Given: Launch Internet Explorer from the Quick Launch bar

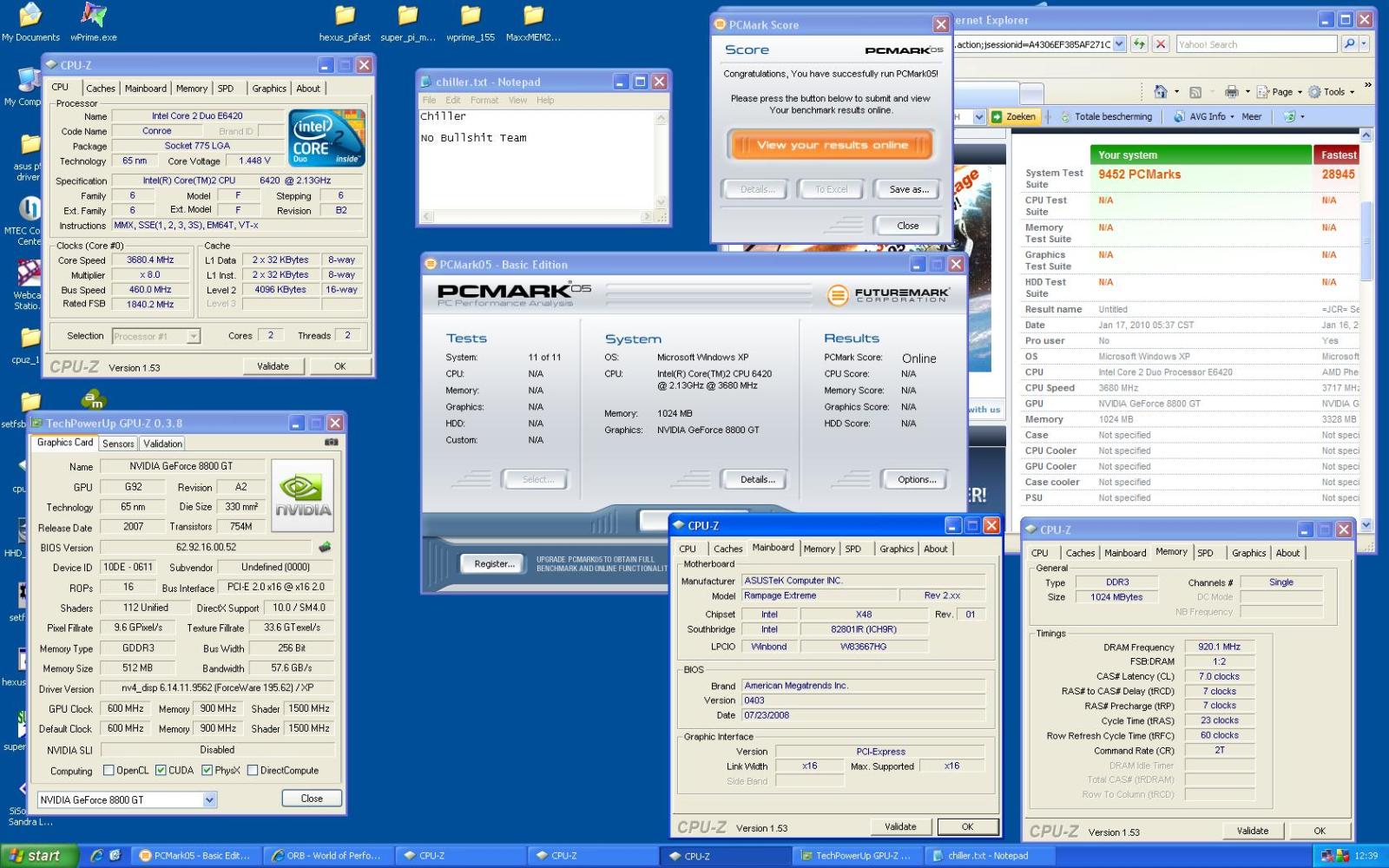Looking at the screenshot, I should click(96, 855).
